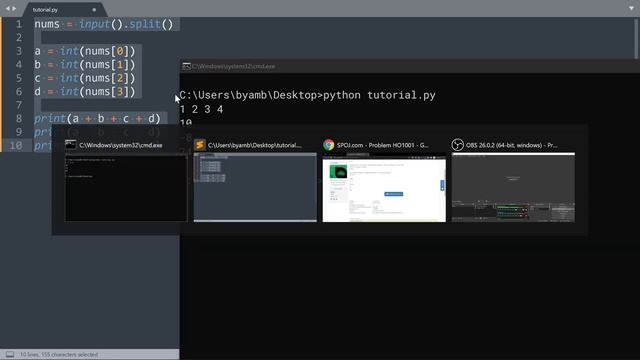Click on 'c = int(nums[2])' line

tap(84, 78)
